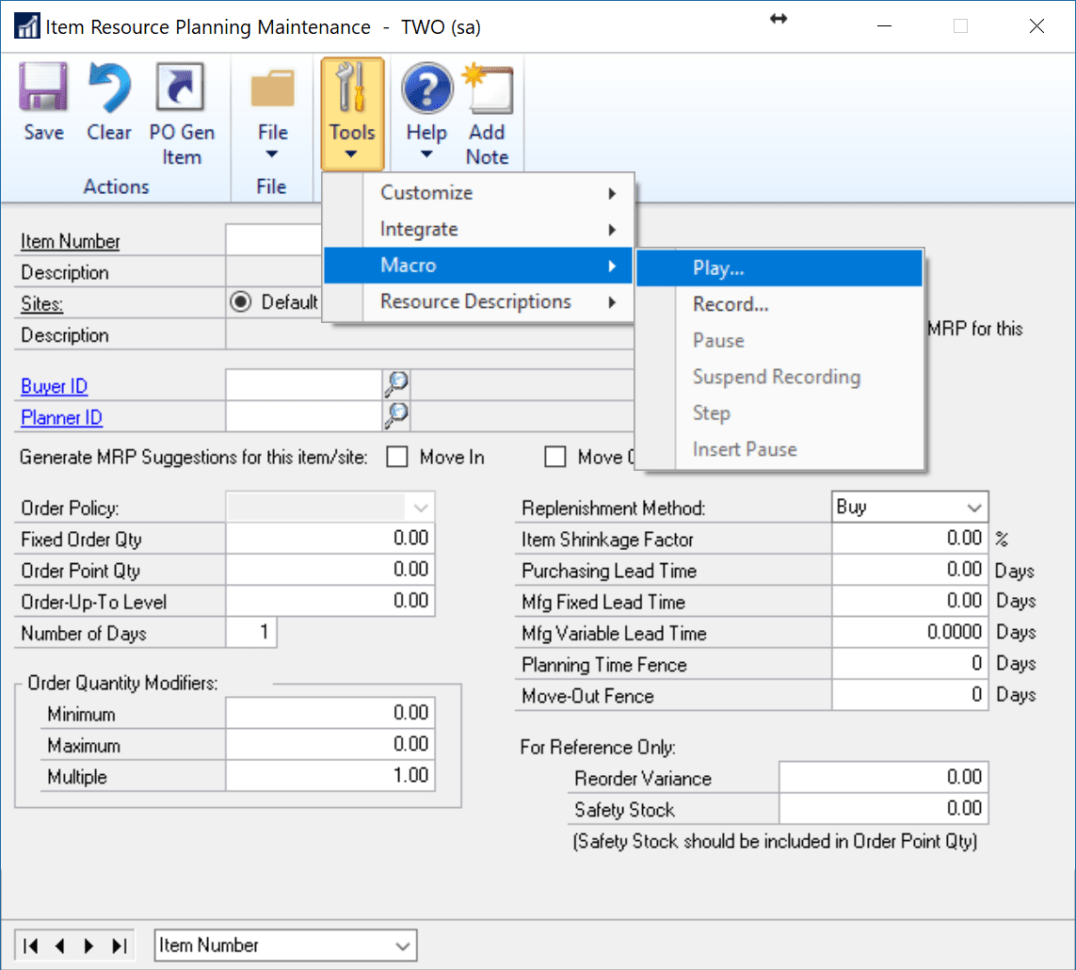Enable the Move Out checkbox

click(556, 457)
